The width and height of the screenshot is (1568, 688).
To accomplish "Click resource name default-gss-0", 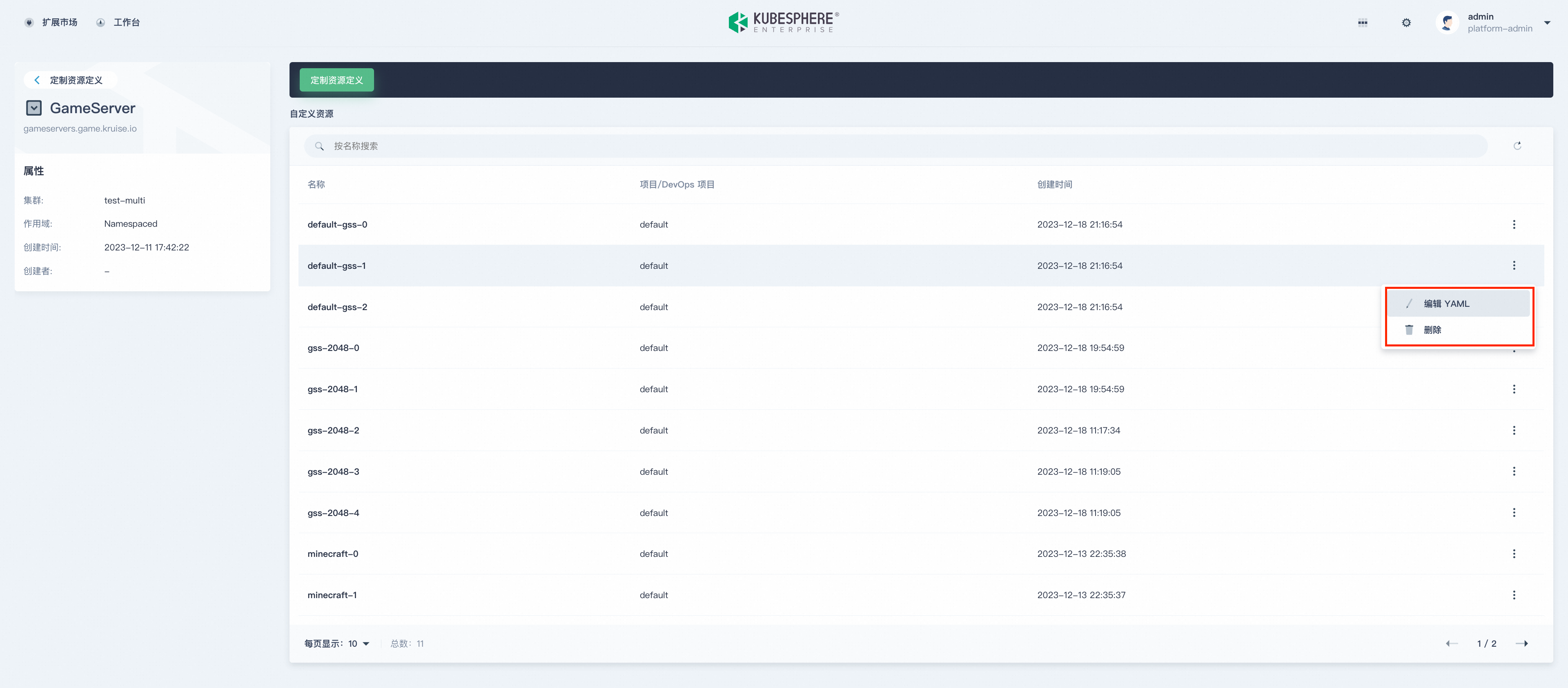I will point(337,225).
